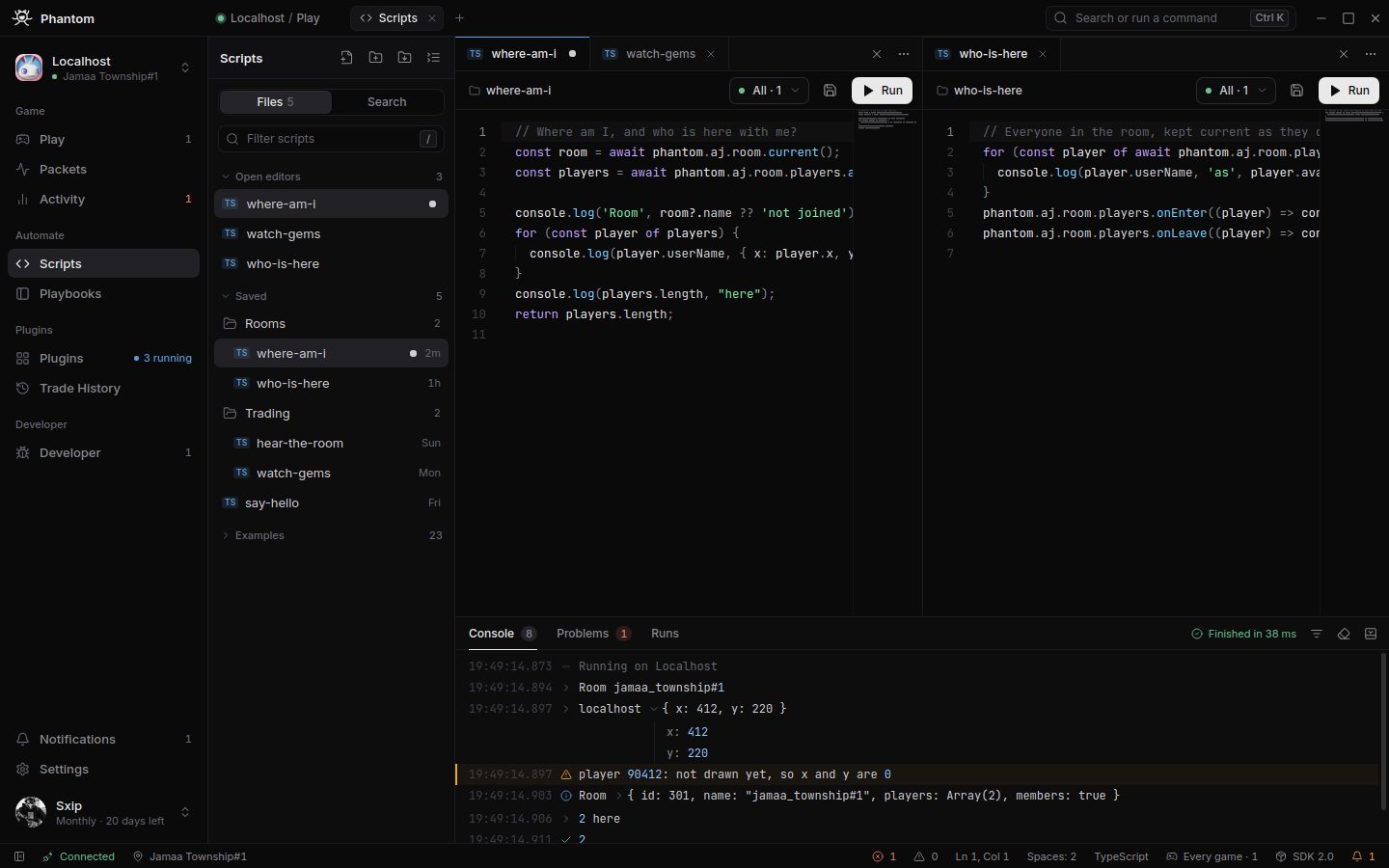Switch the scripts panel to Files mode

tap(275, 101)
